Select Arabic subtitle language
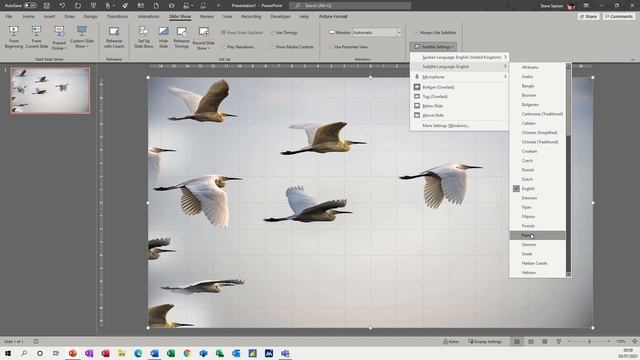The height and width of the screenshot is (360, 640). [x=538, y=76]
